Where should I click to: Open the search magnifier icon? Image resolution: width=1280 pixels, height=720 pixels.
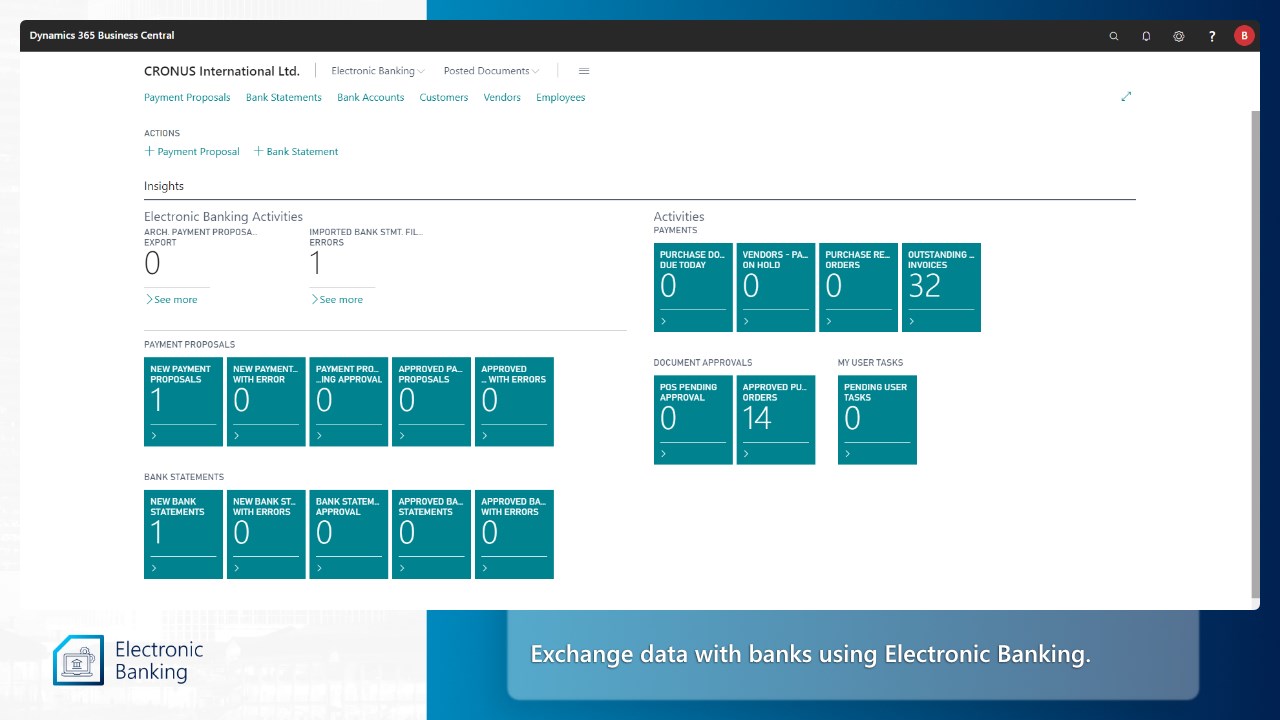(1114, 36)
